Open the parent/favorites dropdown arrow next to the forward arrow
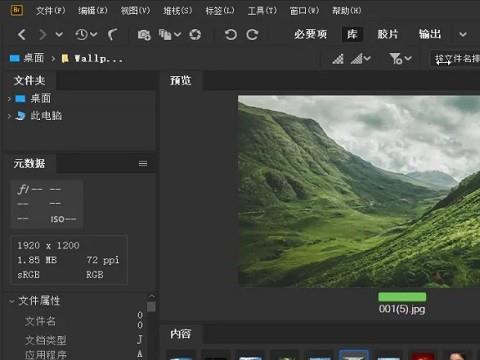 click(59, 34)
